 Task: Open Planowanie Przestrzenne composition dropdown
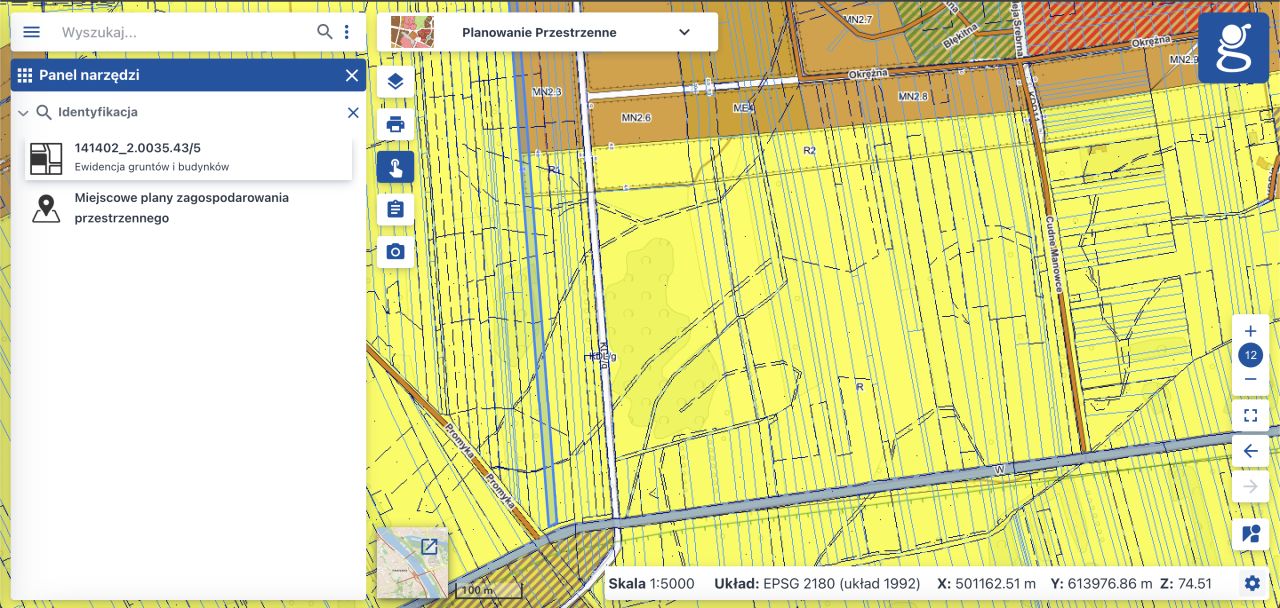click(x=684, y=32)
